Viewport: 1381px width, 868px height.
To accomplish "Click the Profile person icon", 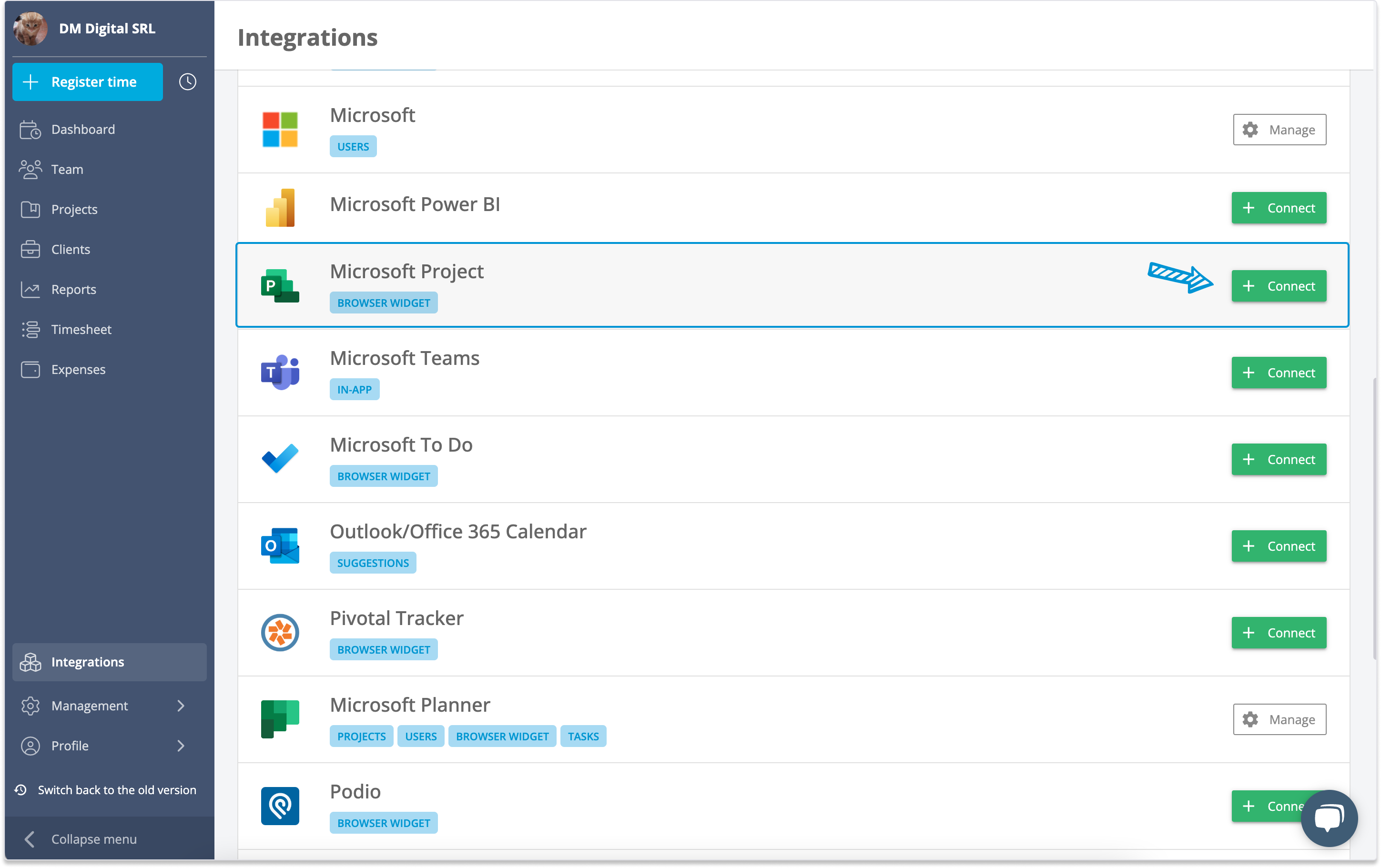I will tap(30, 746).
